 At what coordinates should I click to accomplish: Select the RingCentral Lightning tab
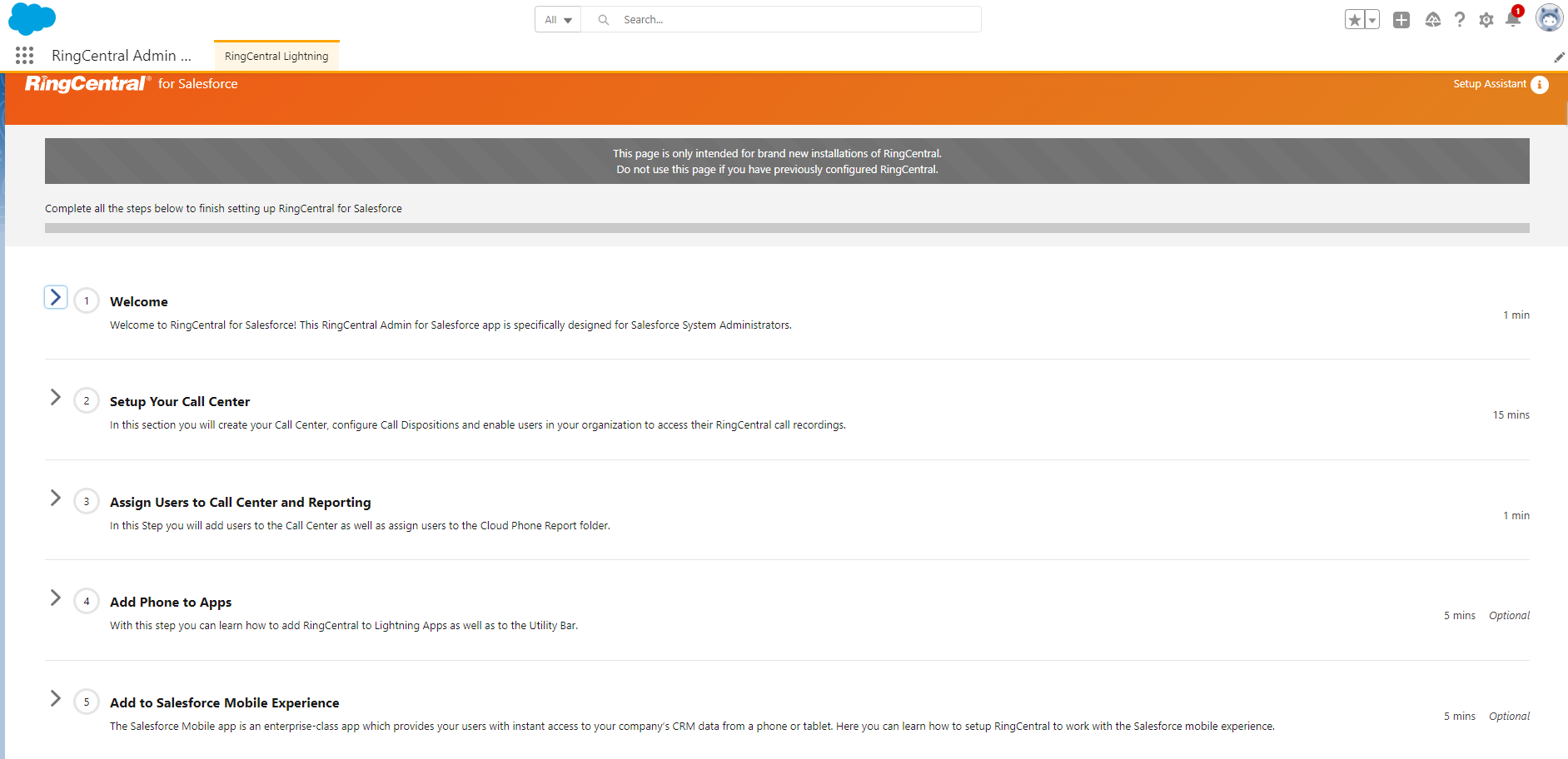point(276,57)
